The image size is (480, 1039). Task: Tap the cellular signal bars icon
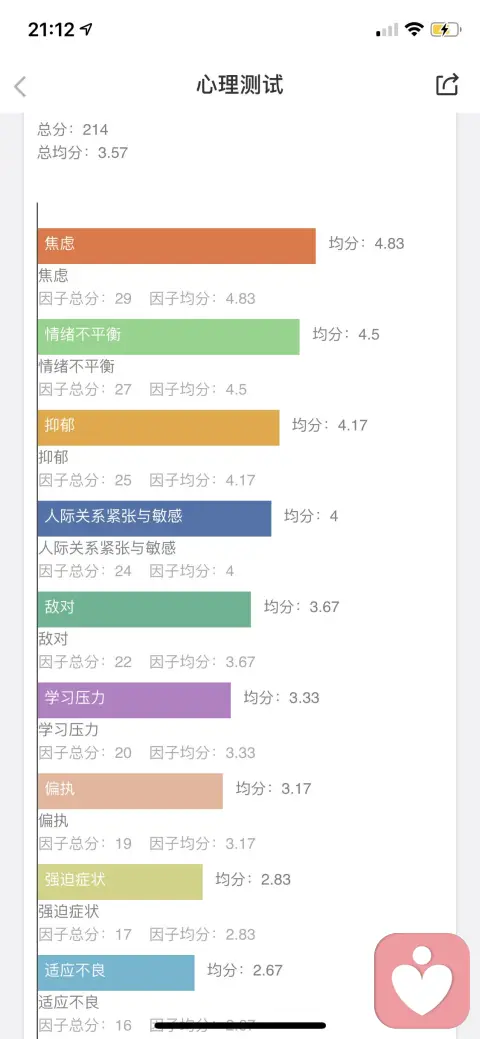point(387,30)
